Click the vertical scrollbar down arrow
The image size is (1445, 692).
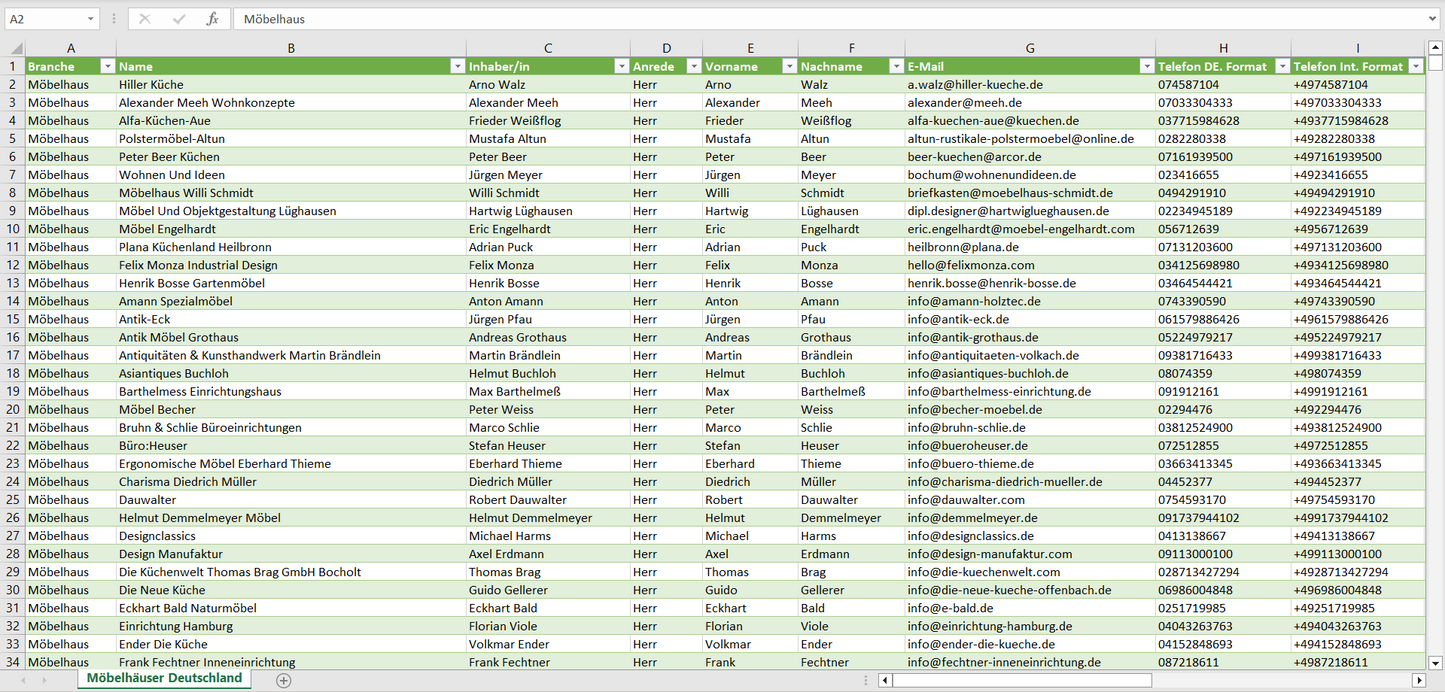pos(1436,662)
